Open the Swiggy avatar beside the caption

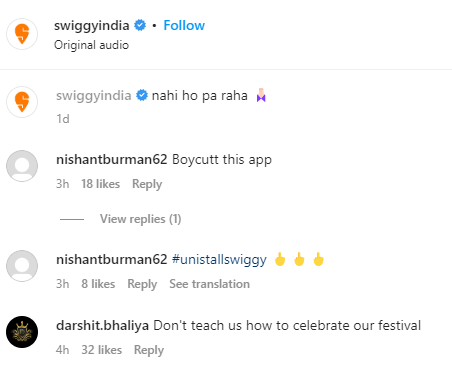point(22,102)
